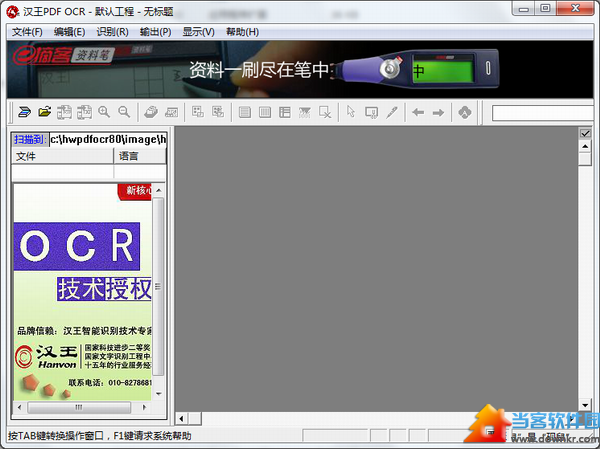Select the arrow pointer tool

coord(351,112)
